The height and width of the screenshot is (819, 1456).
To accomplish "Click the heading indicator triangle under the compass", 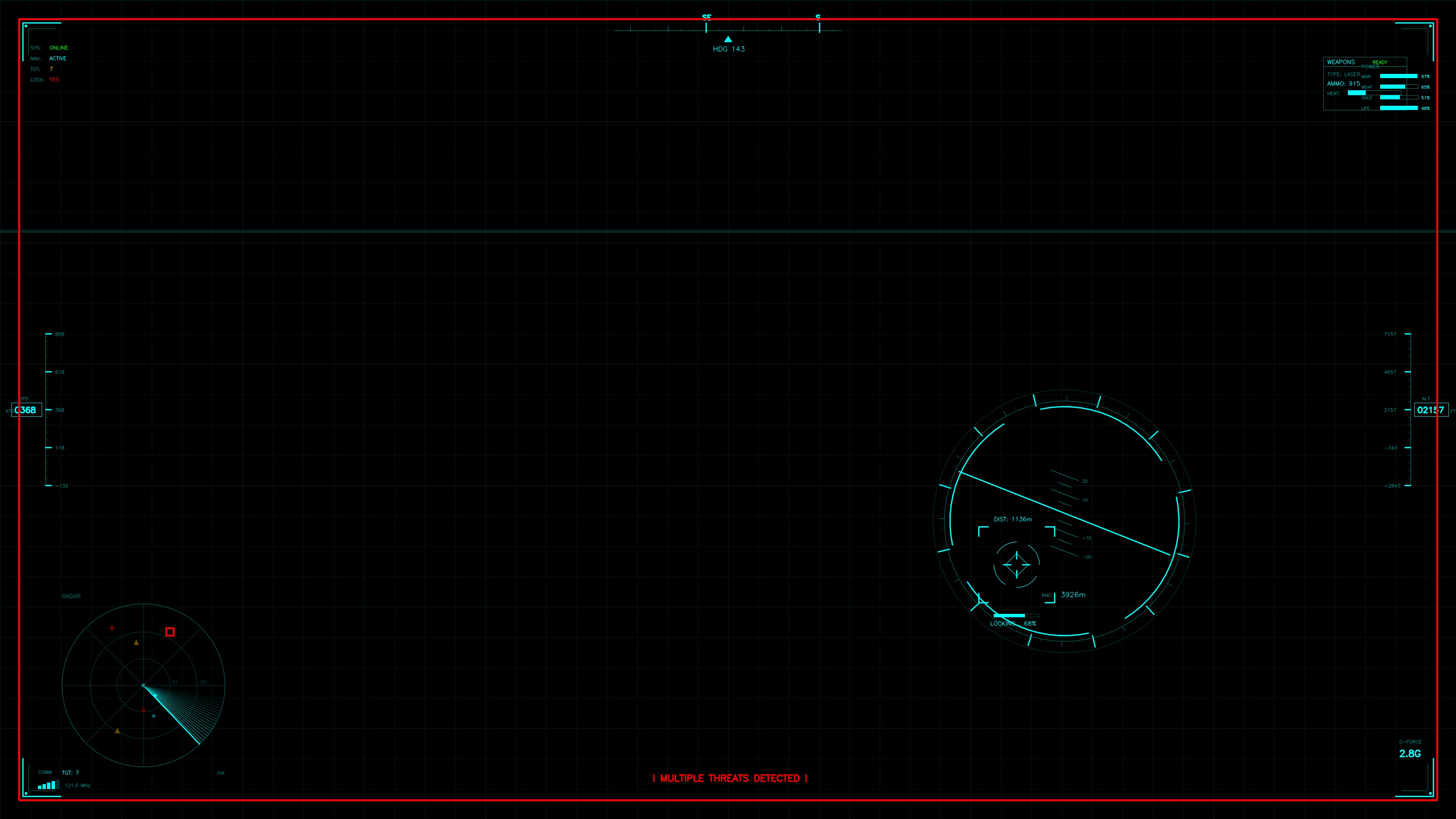I will coord(728,39).
